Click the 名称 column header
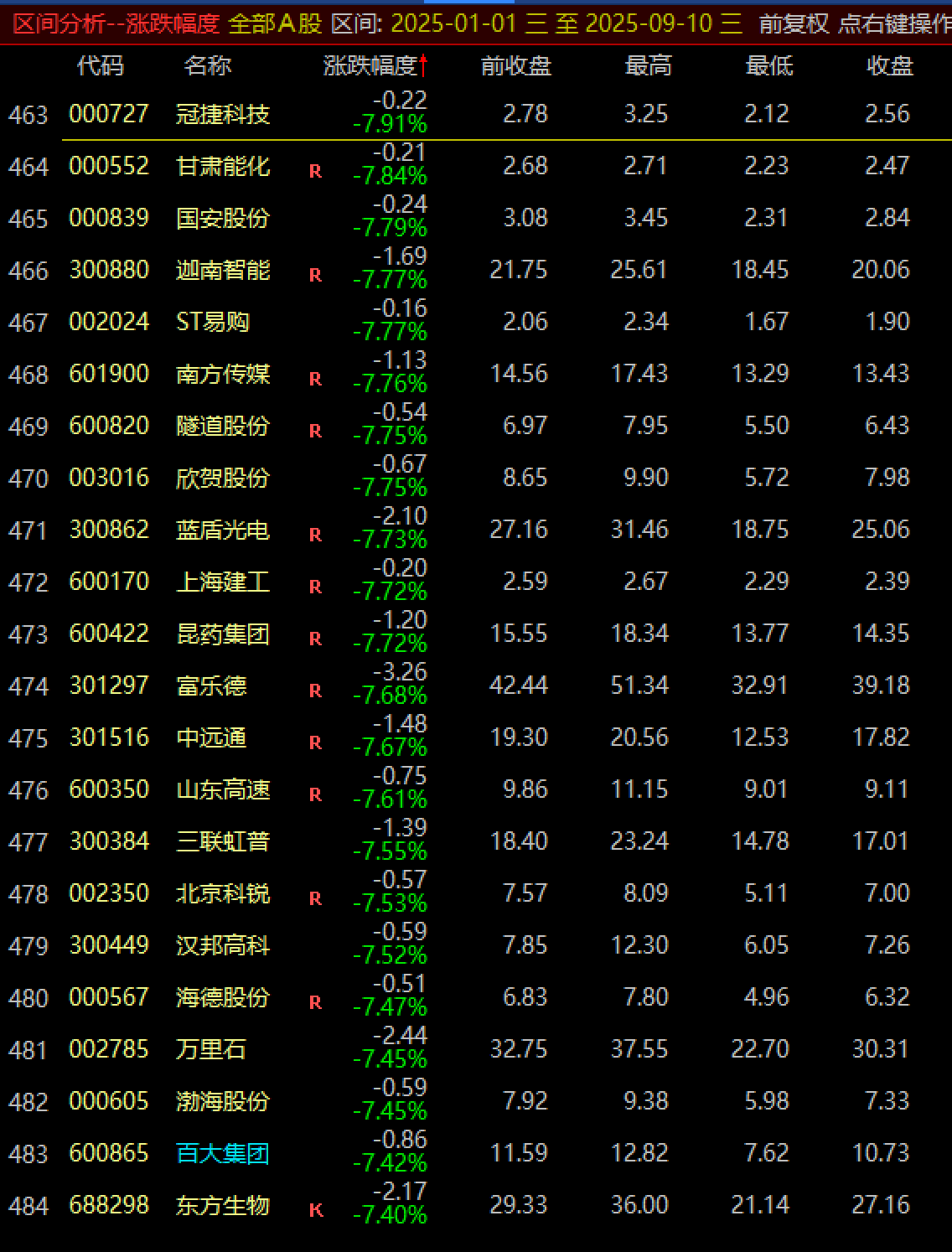The height and width of the screenshot is (1252, 952). 207,65
